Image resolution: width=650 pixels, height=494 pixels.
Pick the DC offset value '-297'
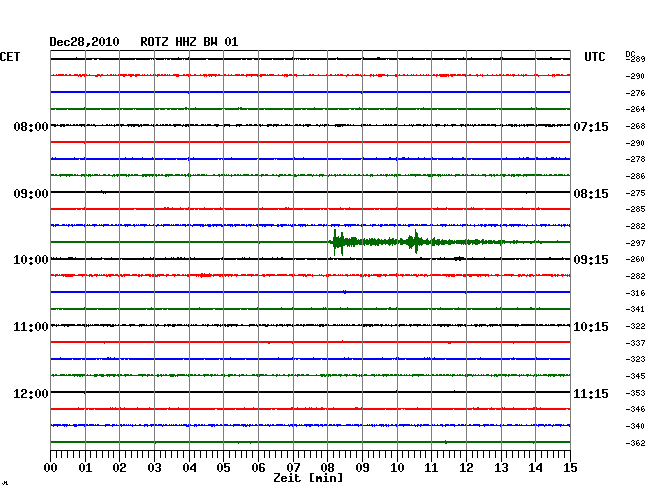pyautogui.click(x=635, y=243)
